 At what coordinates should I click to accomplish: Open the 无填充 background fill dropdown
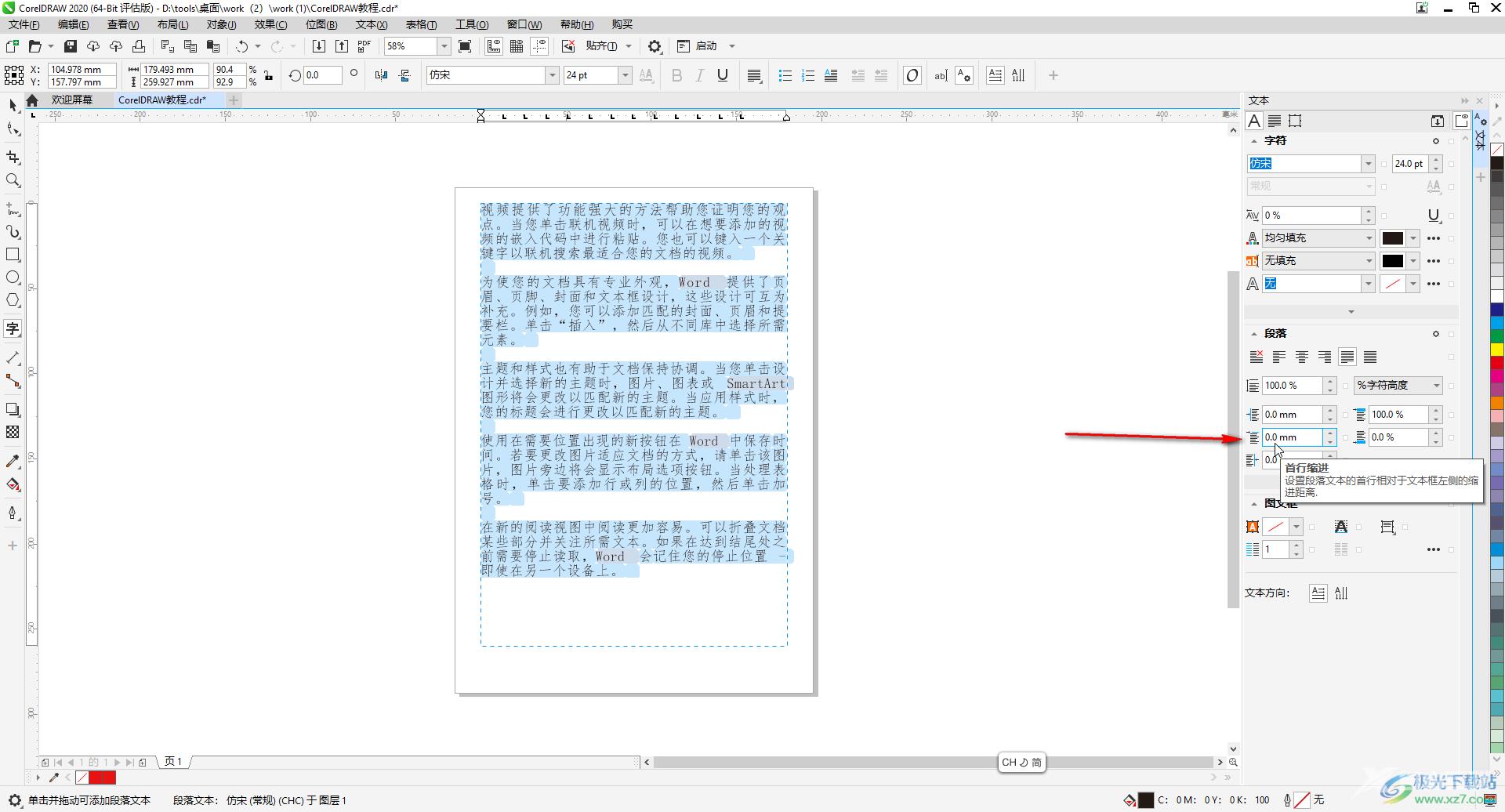point(1318,261)
